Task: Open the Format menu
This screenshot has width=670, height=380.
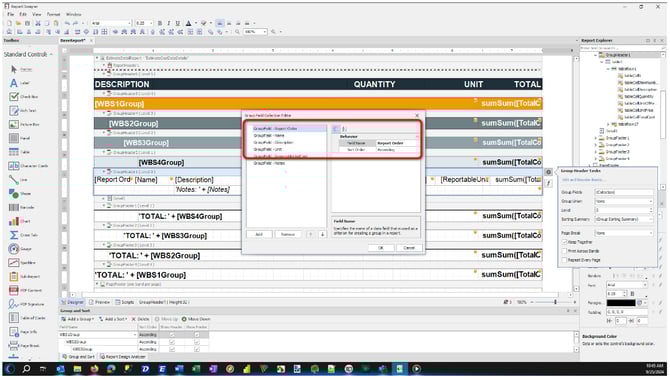Action: click(x=53, y=14)
